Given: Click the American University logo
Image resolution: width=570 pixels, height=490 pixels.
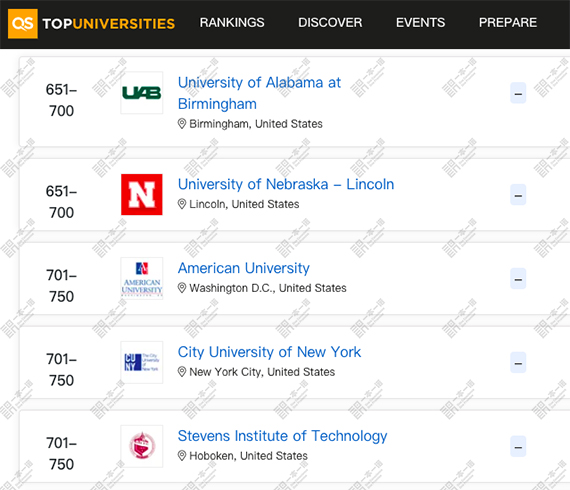Looking at the screenshot, I should pos(142,278).
